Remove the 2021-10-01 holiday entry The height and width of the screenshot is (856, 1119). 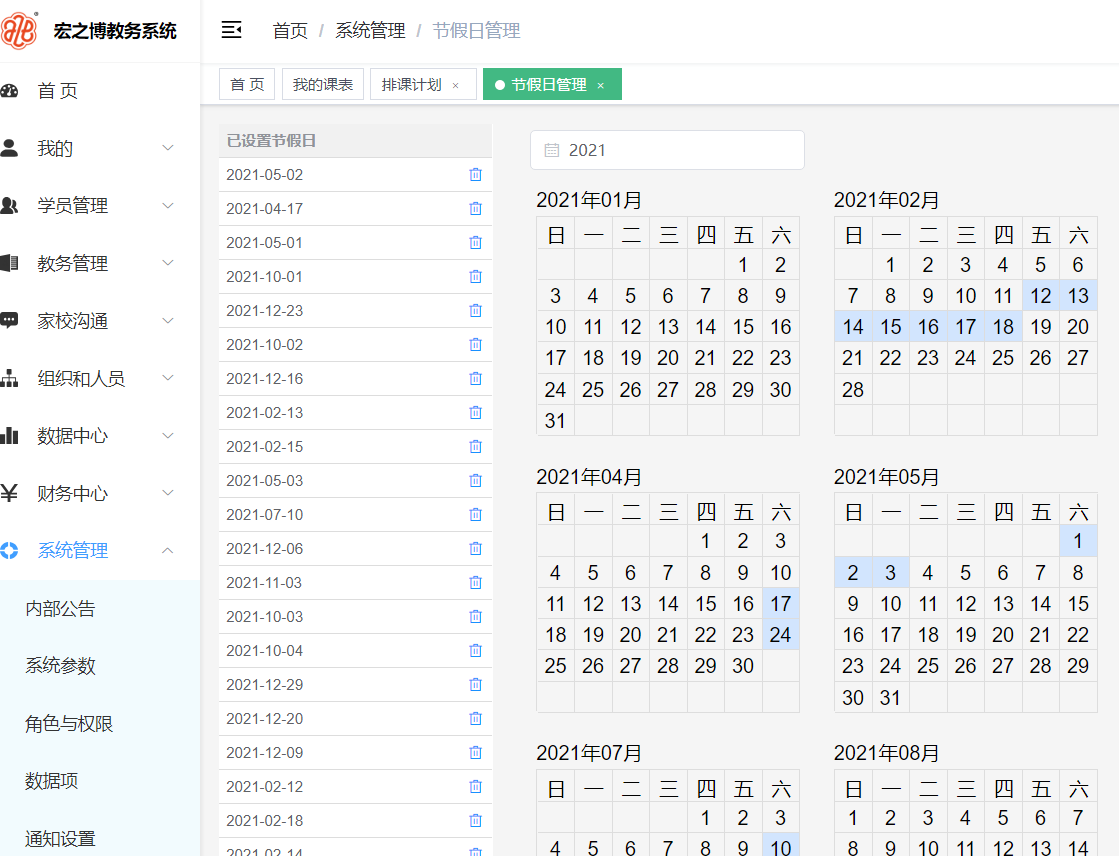click(x=475, y=276)
